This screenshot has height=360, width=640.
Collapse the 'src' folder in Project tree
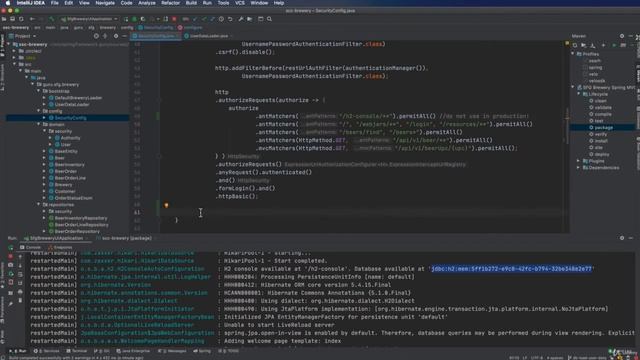(x=14, y=64)
